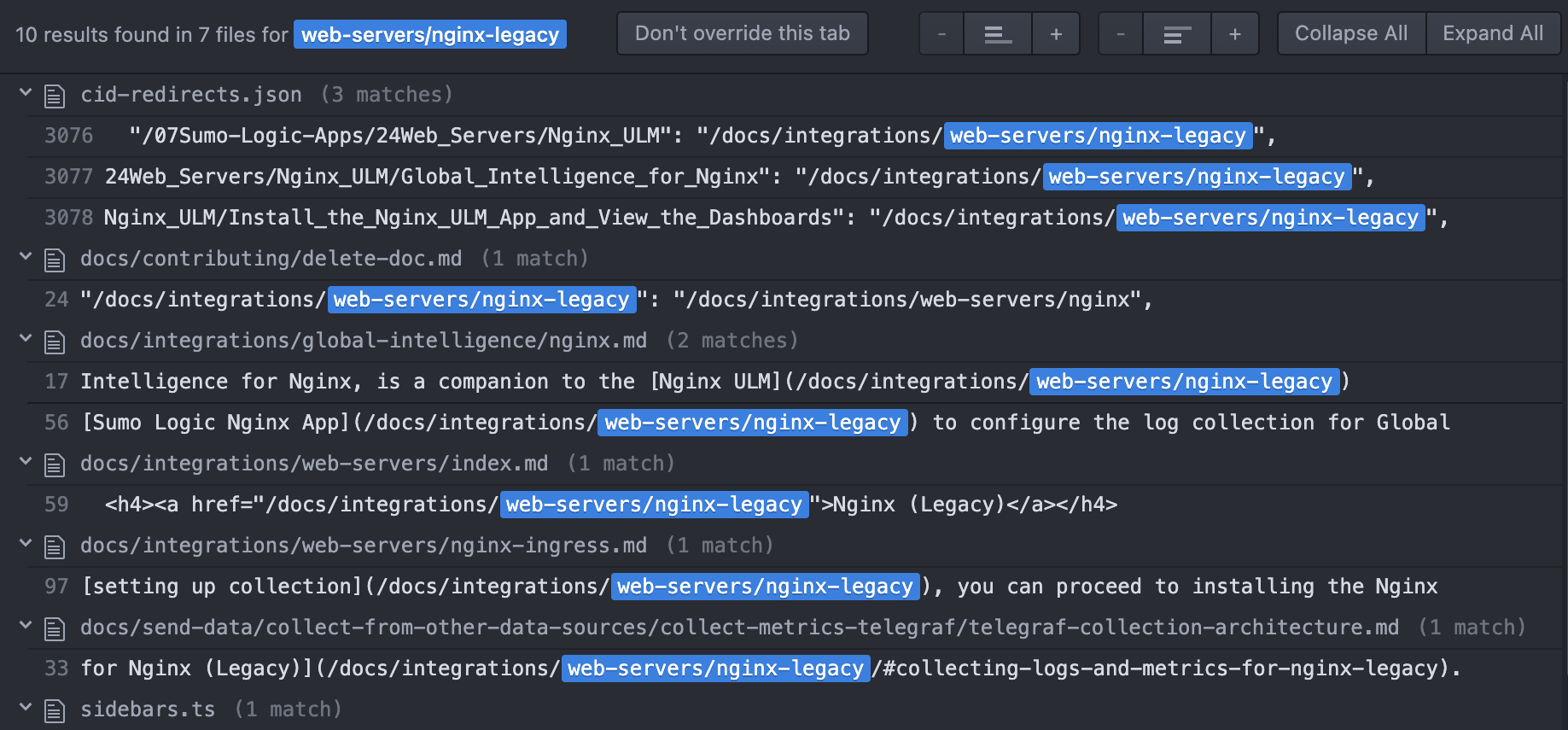
Task: Click the "Don't override this tab" button
Action: click(742, 34)
